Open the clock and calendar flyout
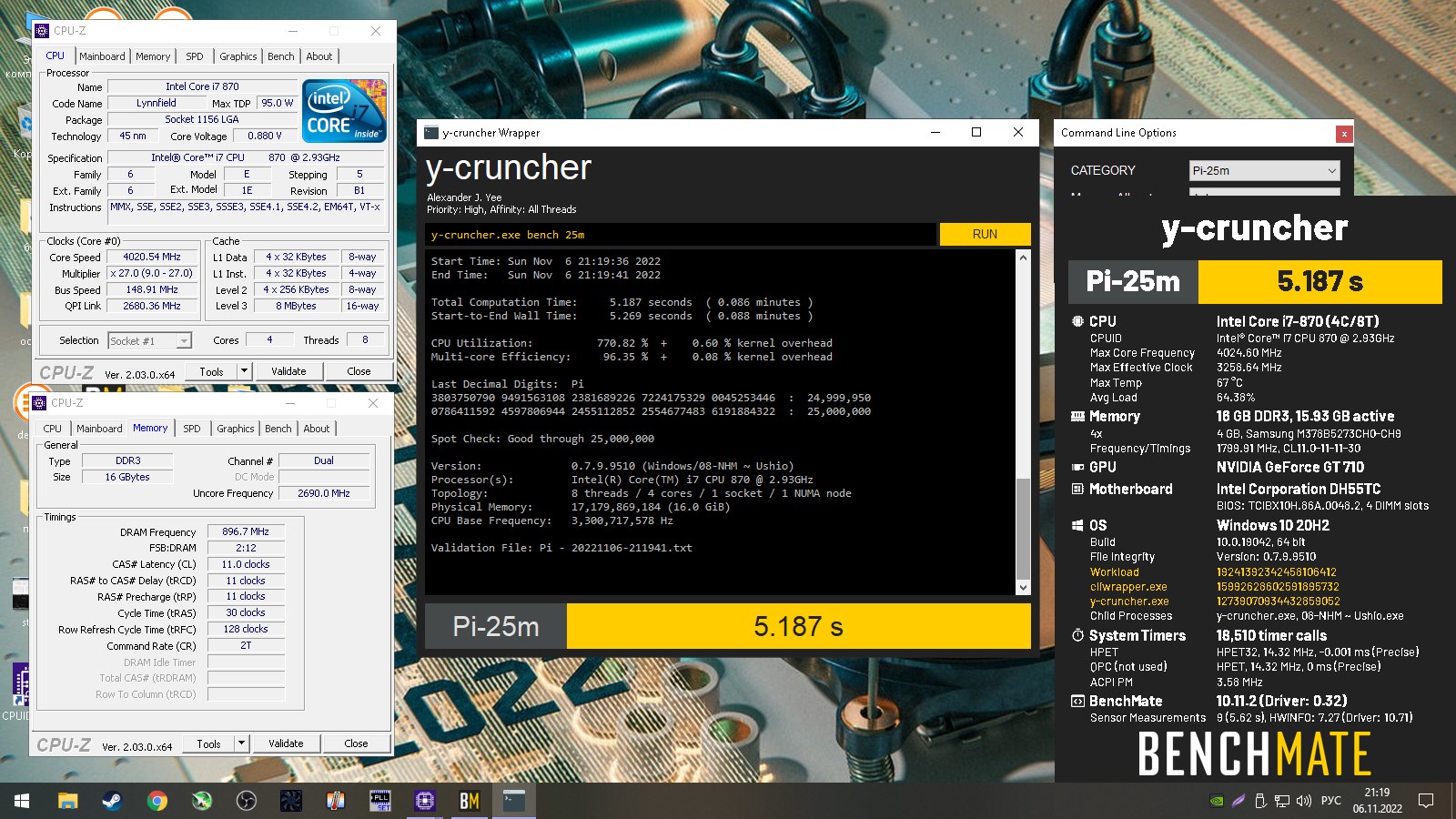The image size is (1456, 819). (1377, 801)
